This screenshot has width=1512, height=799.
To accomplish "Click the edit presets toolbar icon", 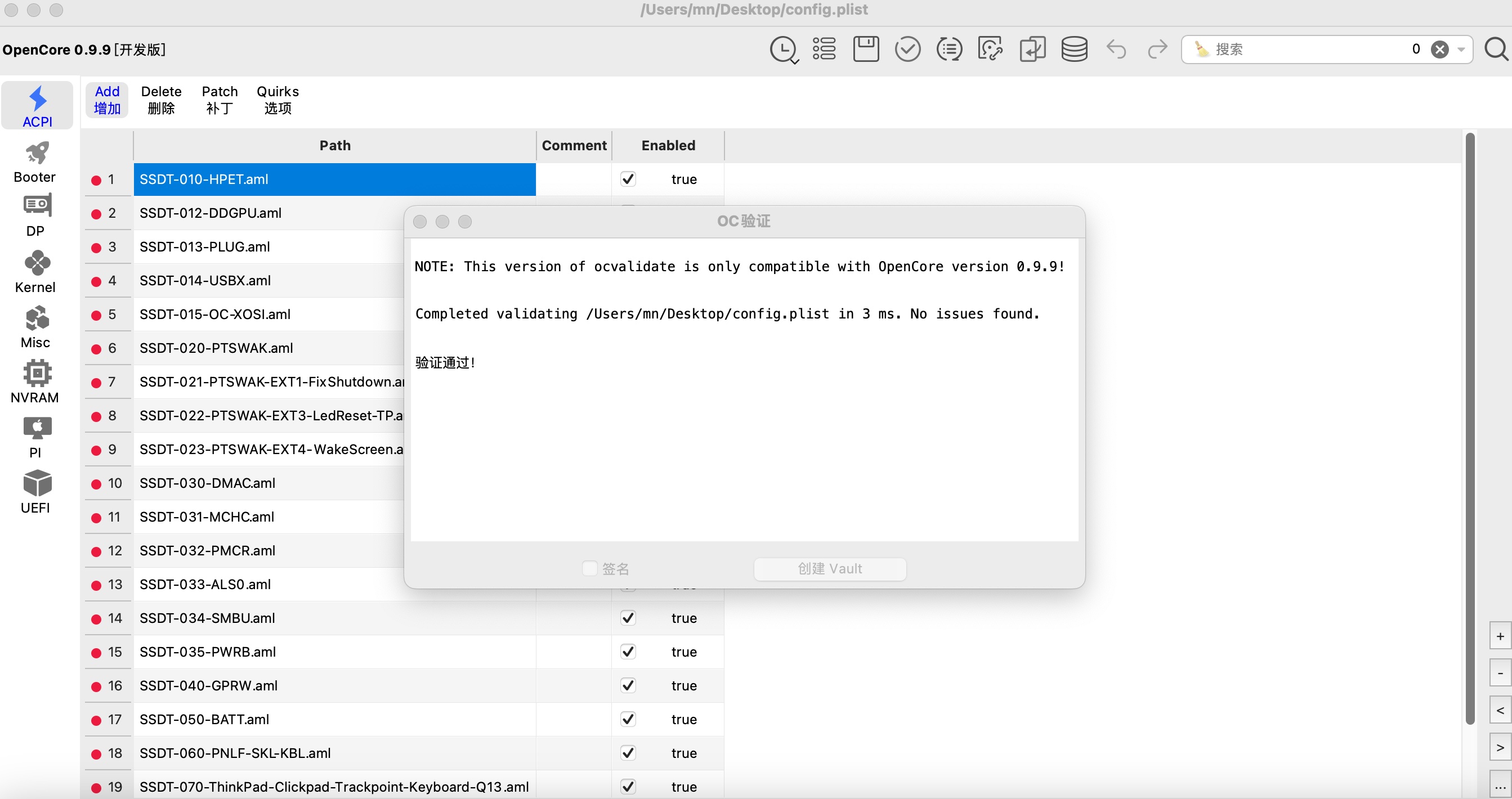I will [990, 50].
